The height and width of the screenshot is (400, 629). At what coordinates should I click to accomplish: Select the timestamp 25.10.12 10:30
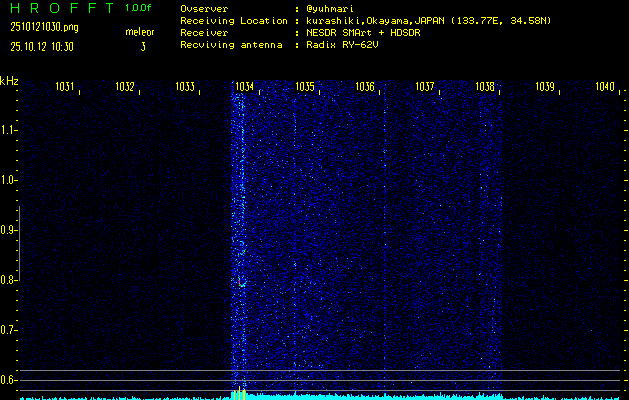(42, 47)
